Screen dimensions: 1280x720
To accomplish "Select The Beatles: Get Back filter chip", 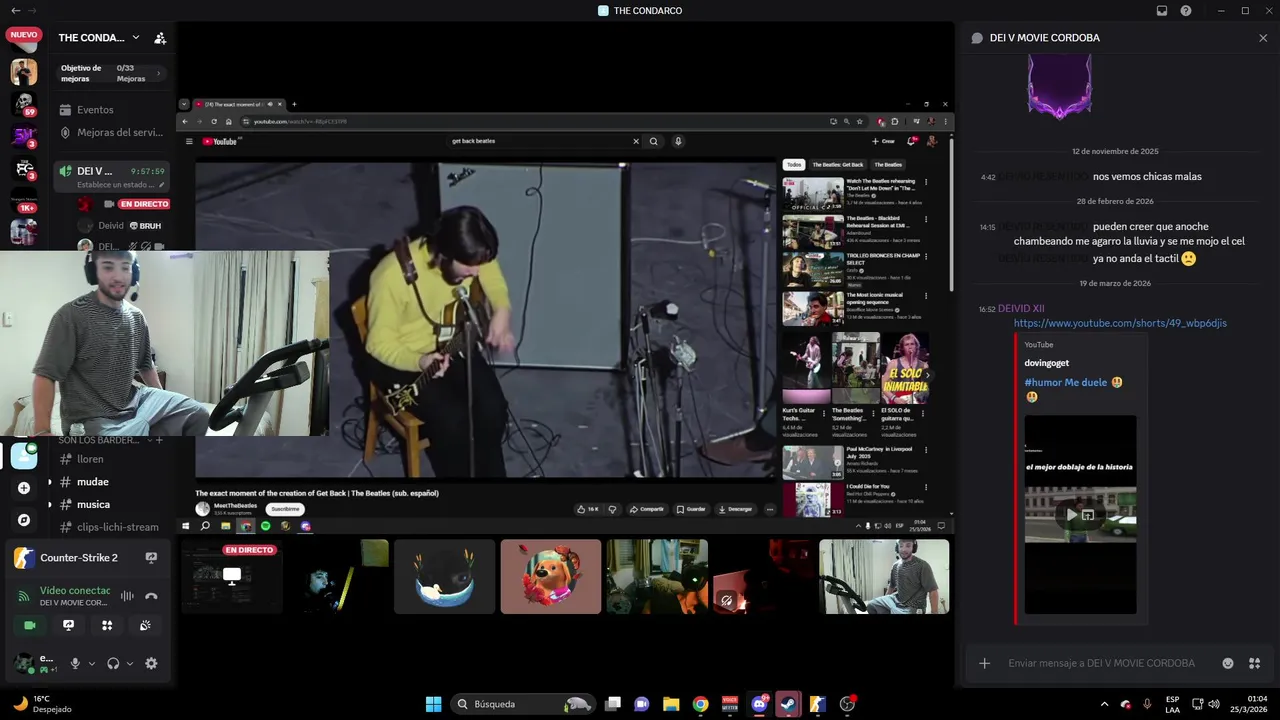I will click(838, 164).
